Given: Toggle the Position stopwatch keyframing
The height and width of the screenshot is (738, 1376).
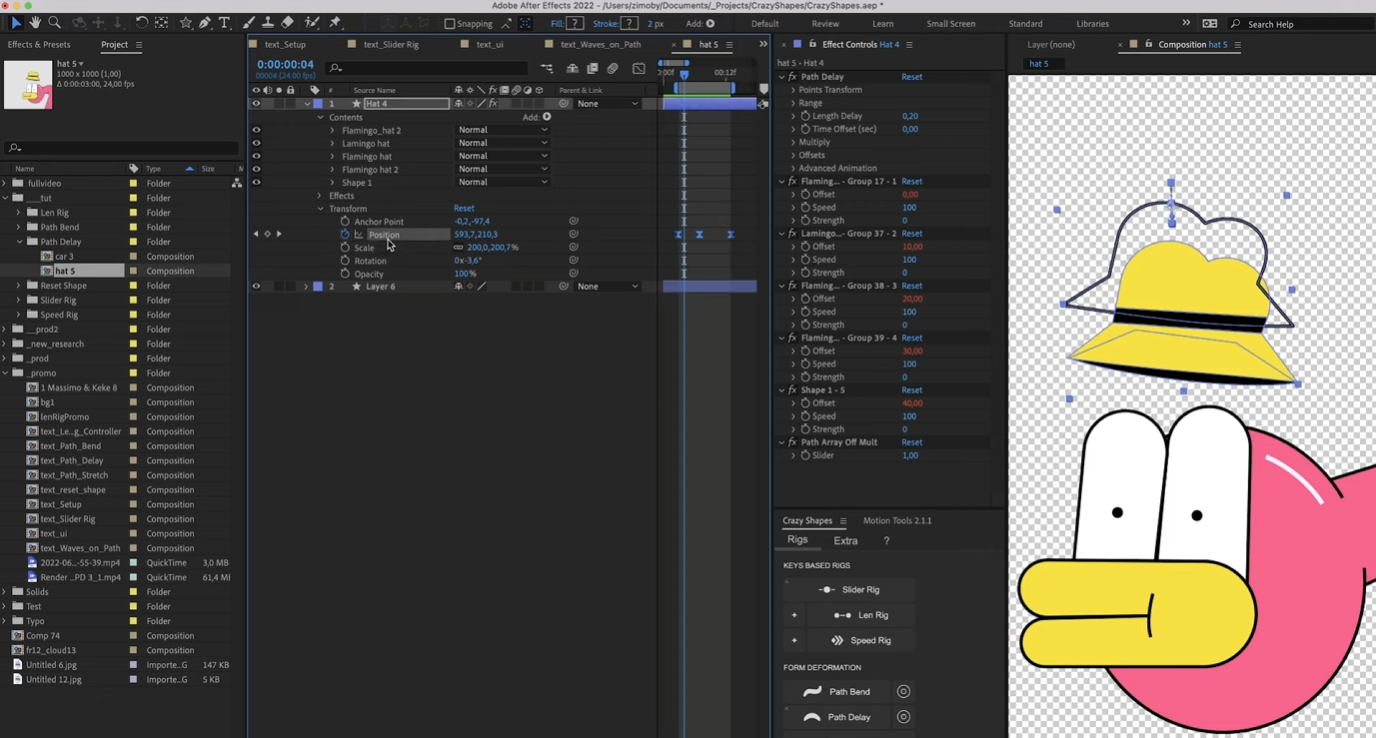Looking at the screenshot, I should 345,234.
